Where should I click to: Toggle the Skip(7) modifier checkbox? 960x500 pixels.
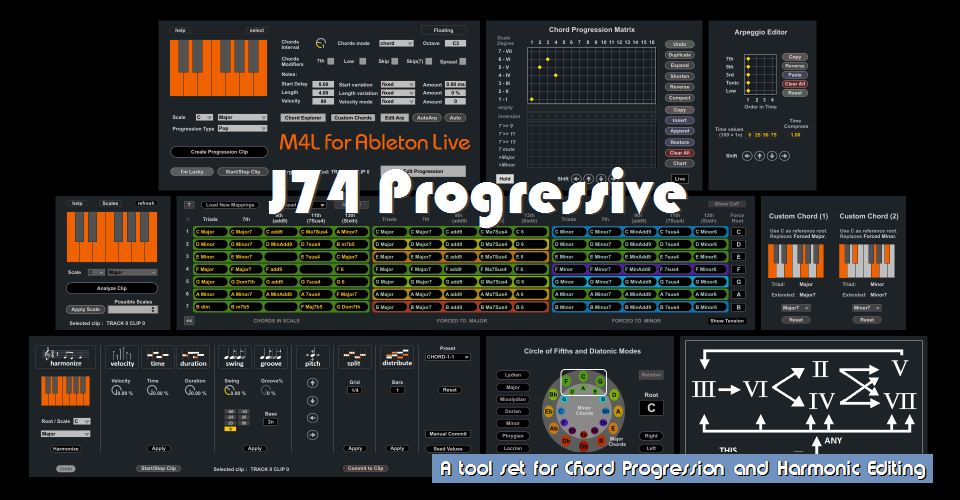click(x=429, y=61)
